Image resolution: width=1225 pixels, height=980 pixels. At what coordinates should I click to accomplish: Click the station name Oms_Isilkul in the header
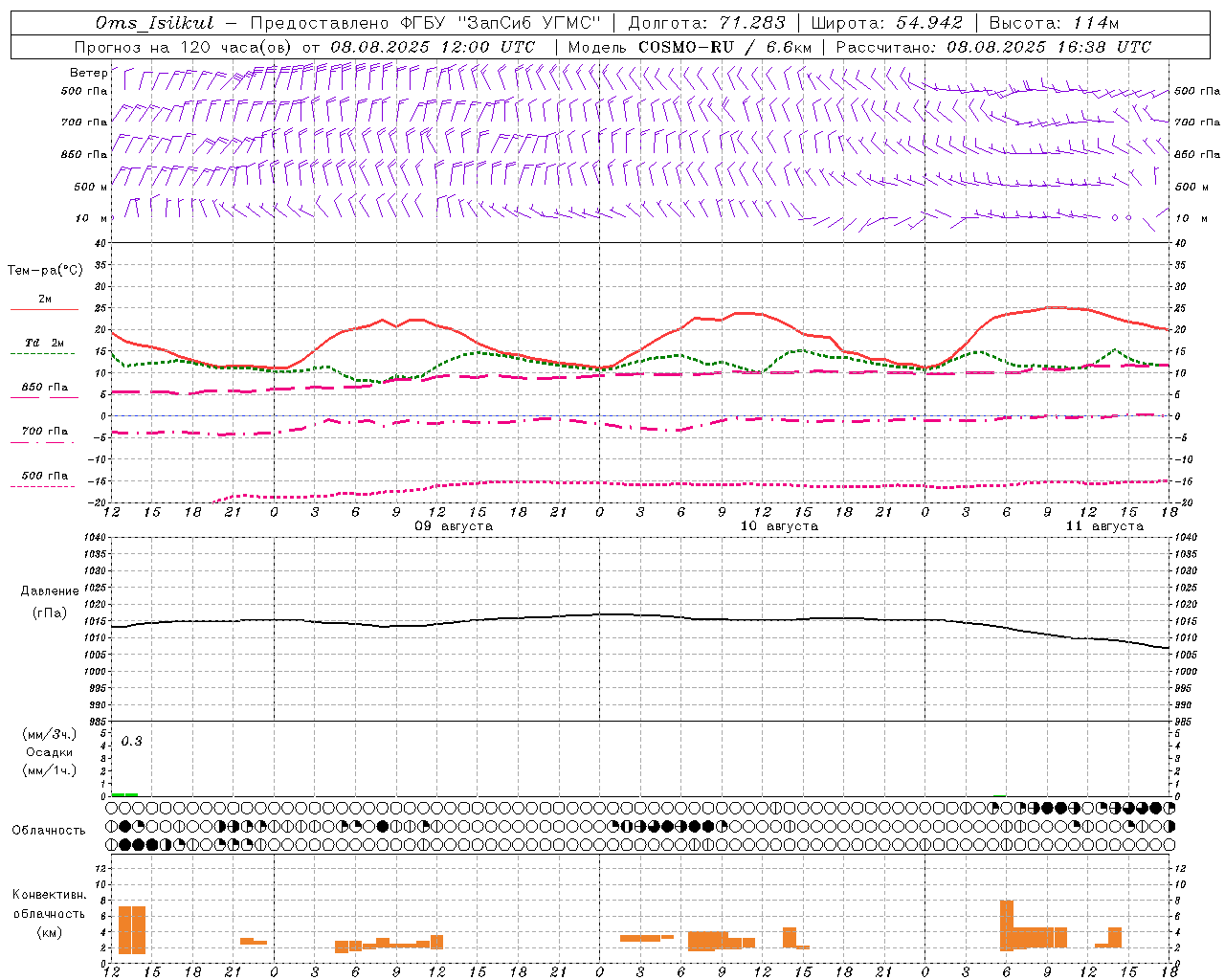(155, 23)
